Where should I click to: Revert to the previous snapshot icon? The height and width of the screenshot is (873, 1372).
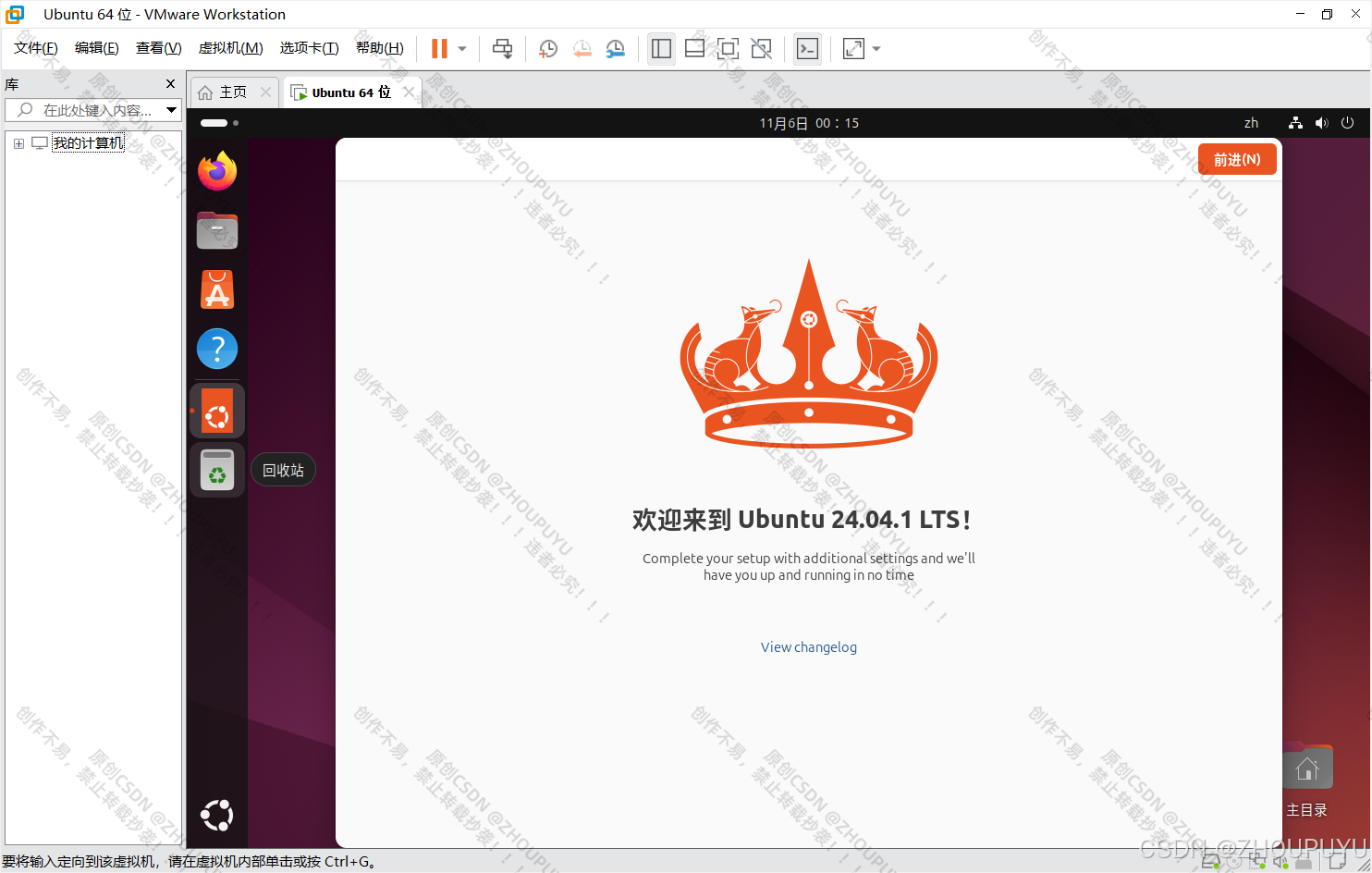[x=582, y=49]
